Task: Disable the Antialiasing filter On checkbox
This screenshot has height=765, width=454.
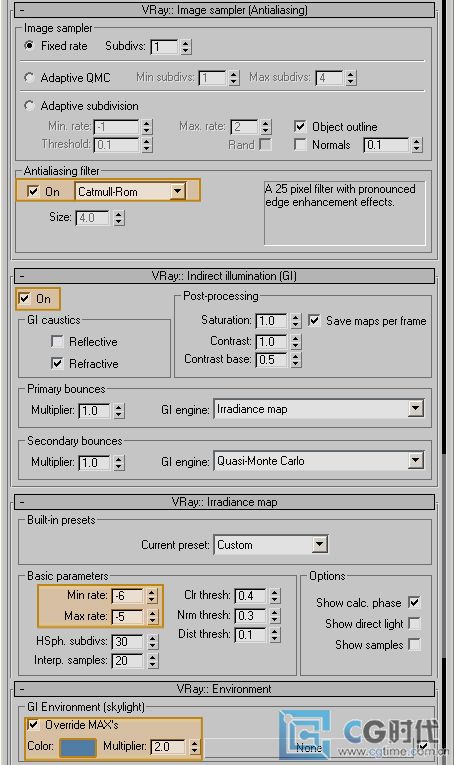Action: click(33, 192)
